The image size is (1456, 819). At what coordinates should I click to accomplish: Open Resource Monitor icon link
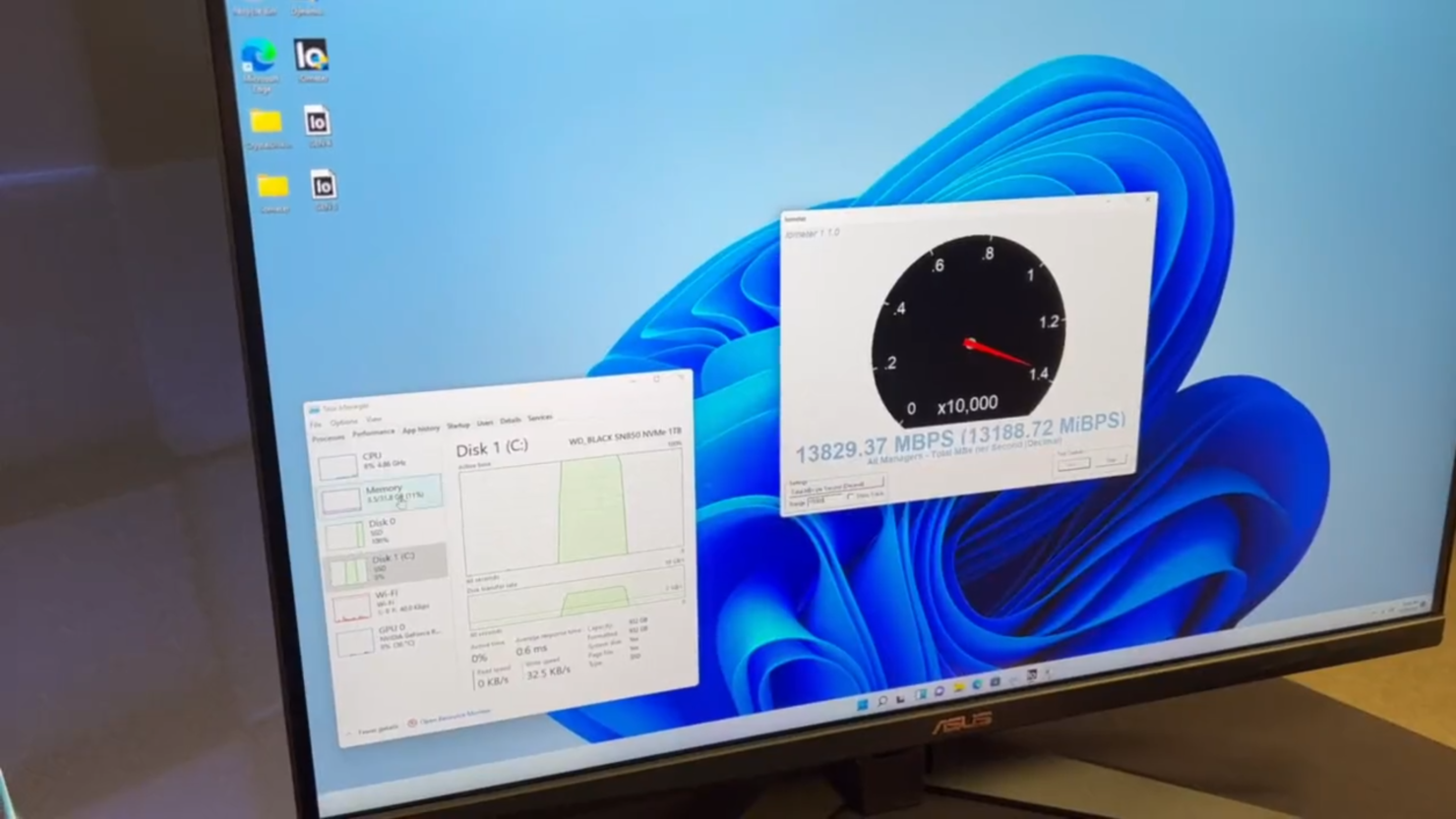coord(412,723)
